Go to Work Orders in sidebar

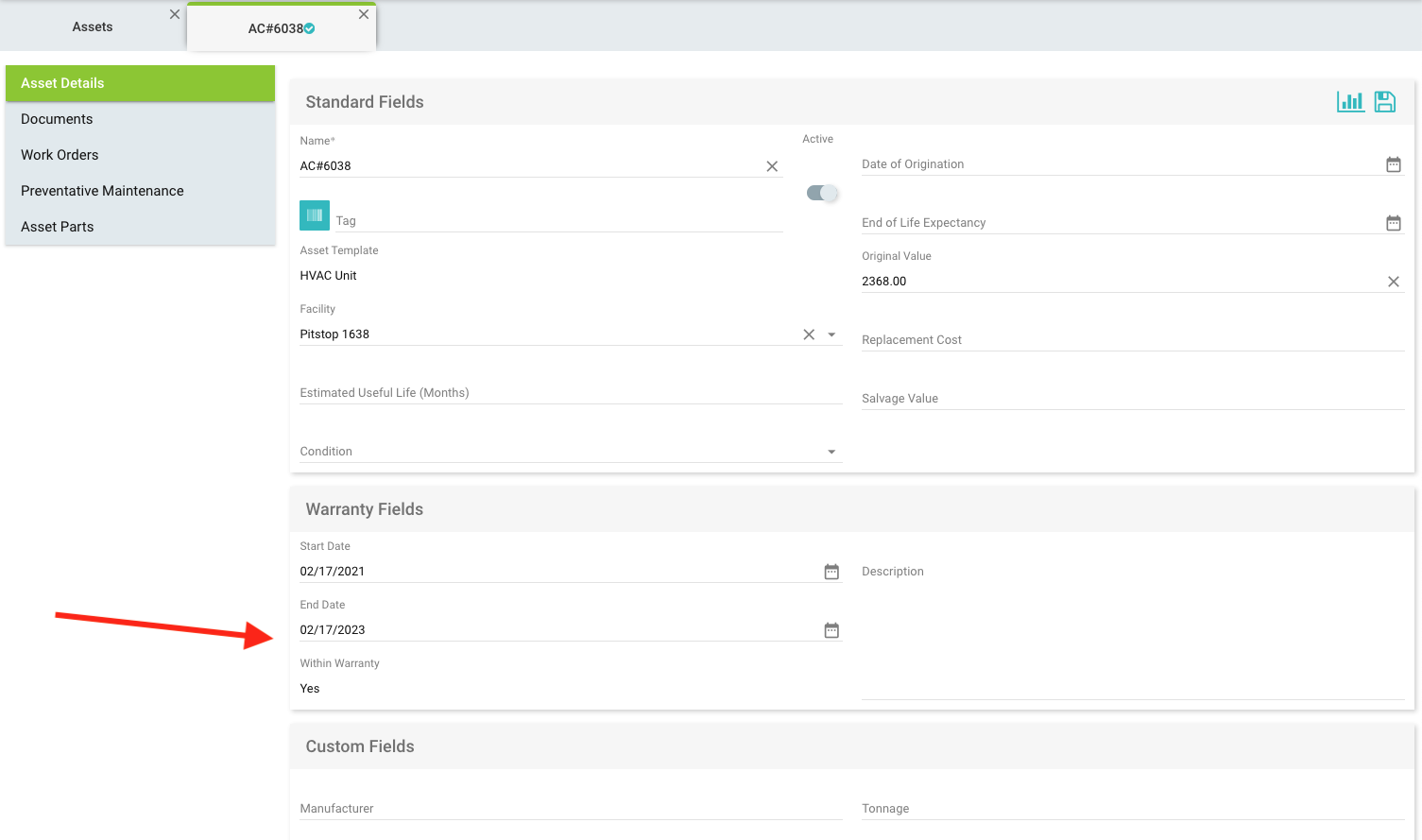point(60,155)
